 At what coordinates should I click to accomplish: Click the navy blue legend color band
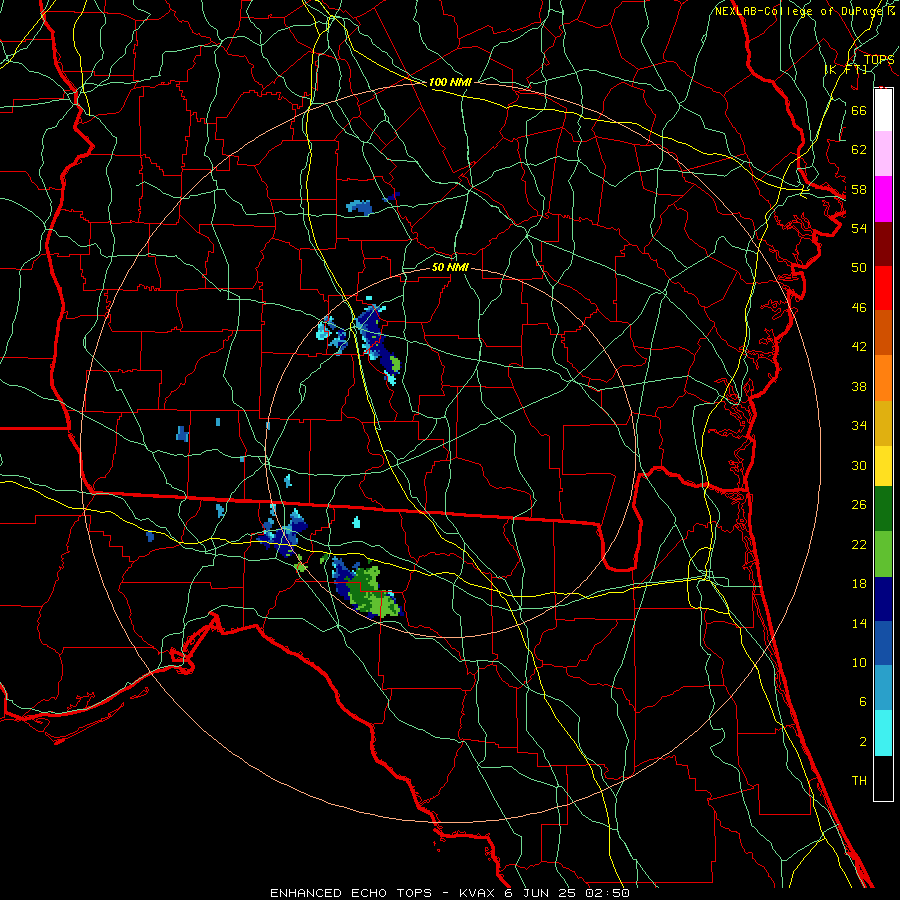883,599
